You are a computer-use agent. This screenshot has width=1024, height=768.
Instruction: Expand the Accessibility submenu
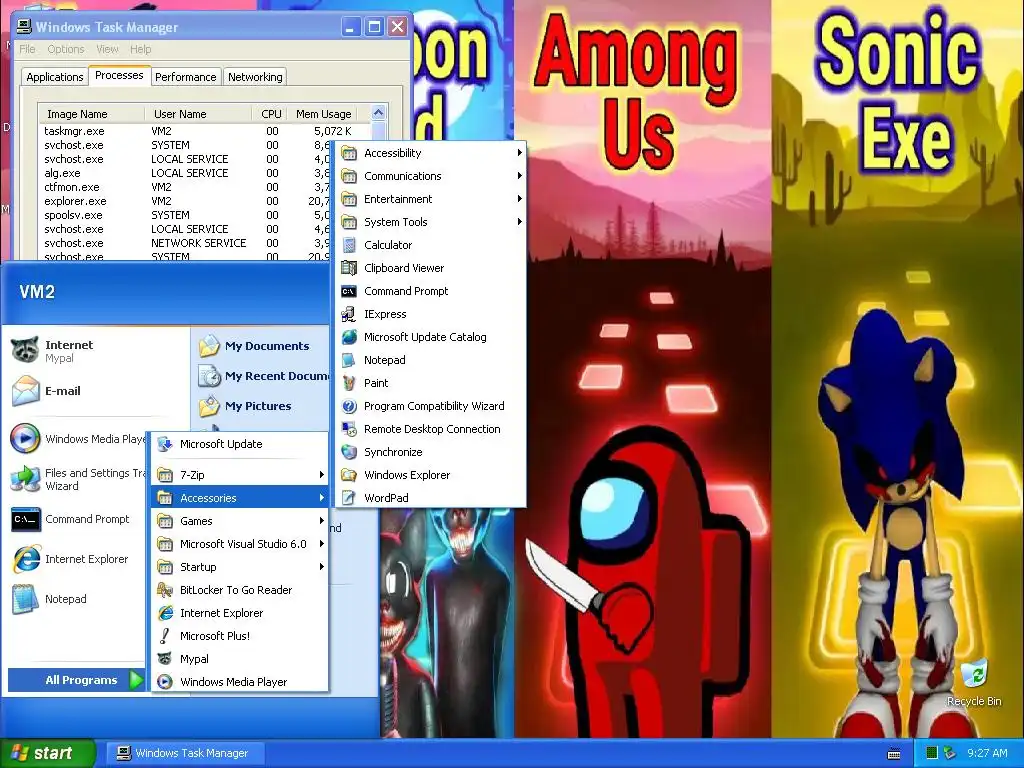click(431, 153)
